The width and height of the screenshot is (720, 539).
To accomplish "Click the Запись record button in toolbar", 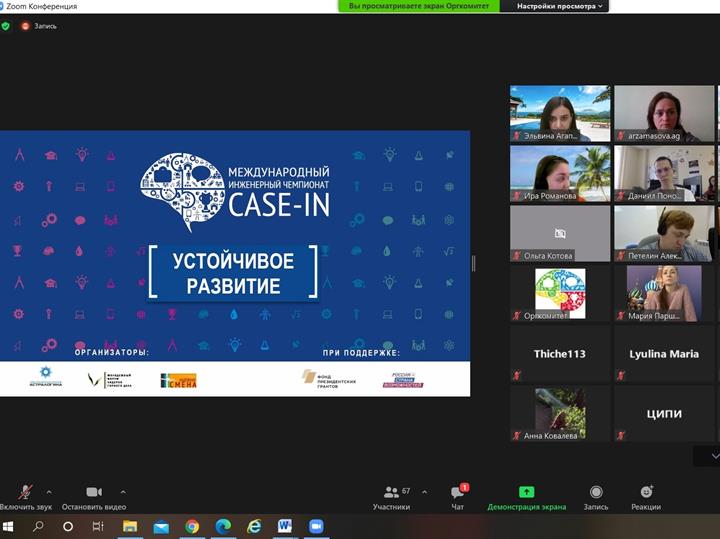I will (596, 497).
